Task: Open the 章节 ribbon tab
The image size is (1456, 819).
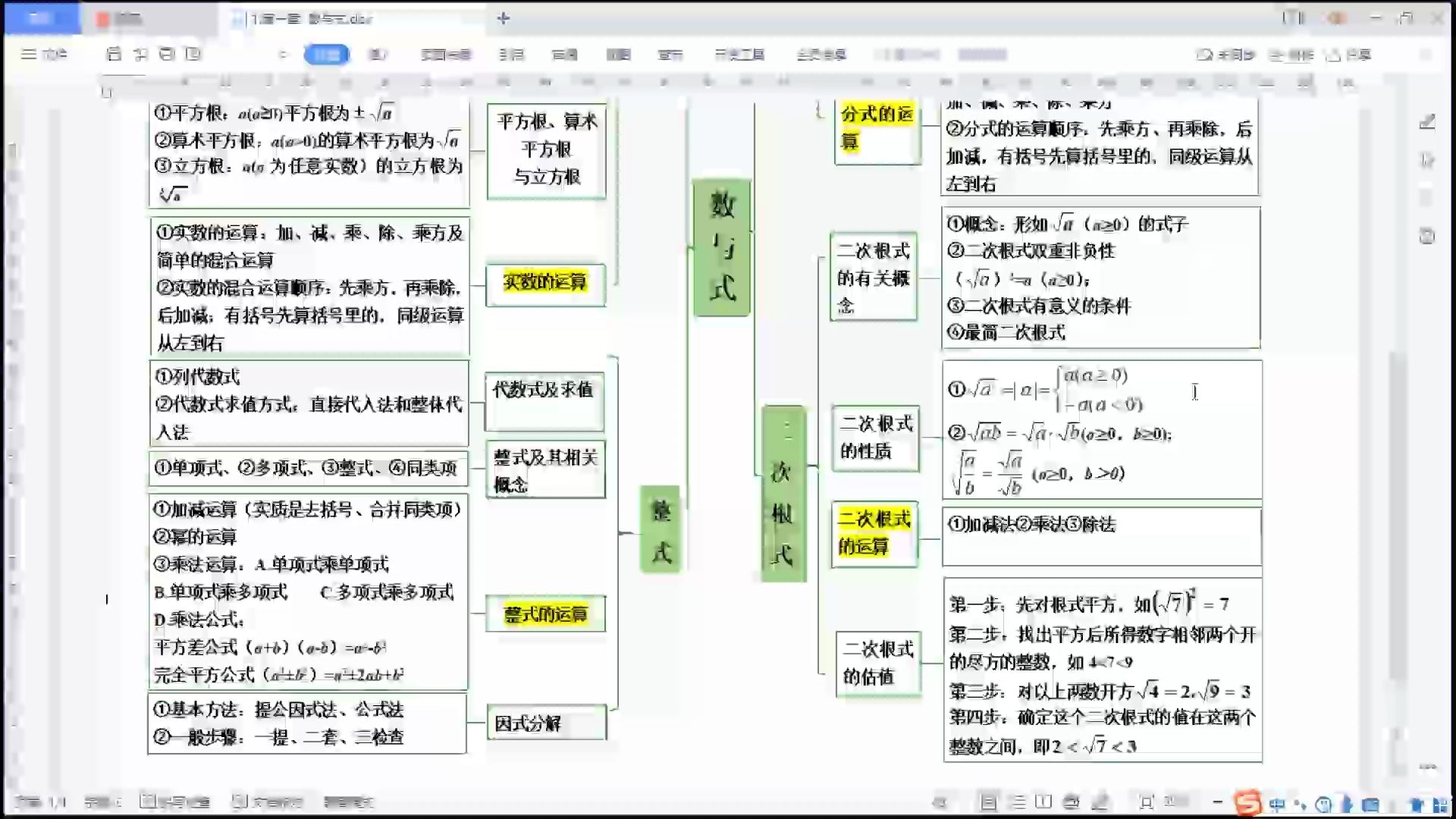Action: click(670, 55)
